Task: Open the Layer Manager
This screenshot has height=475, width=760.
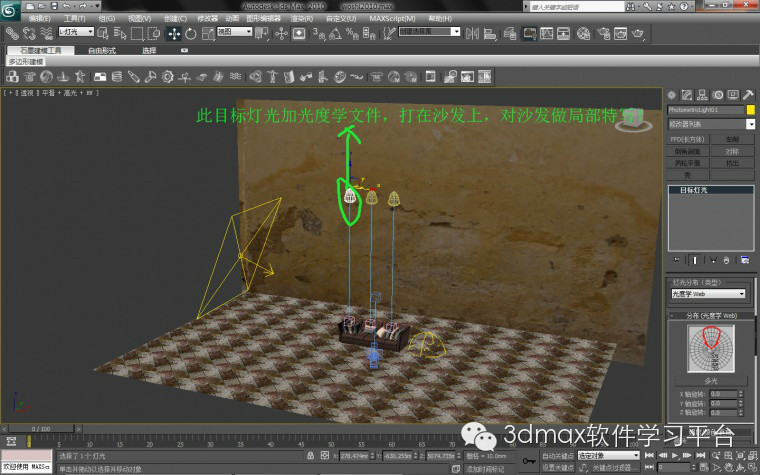Action: coord(509,33)
